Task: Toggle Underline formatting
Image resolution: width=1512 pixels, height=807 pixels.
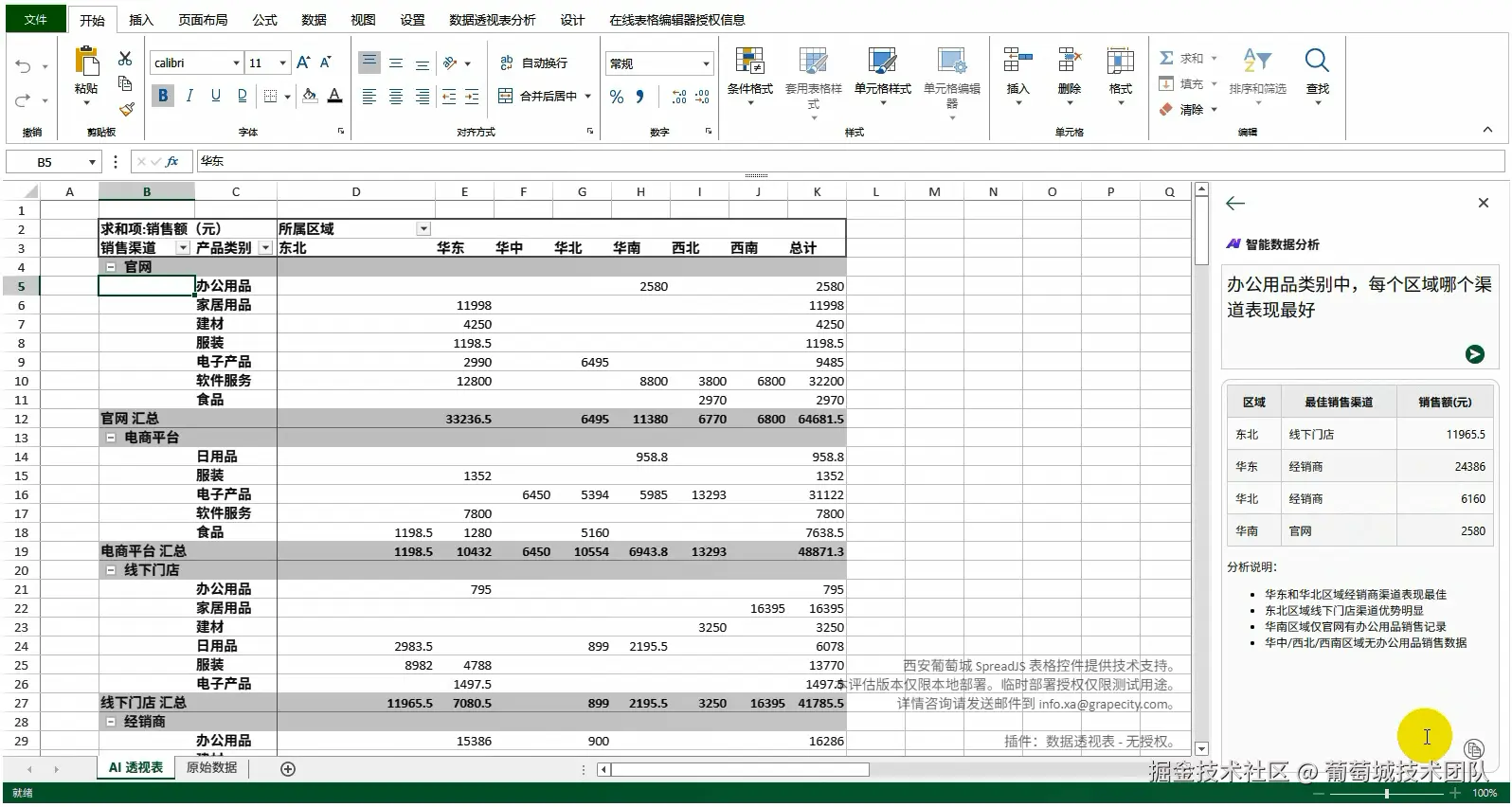Action: 216,96
